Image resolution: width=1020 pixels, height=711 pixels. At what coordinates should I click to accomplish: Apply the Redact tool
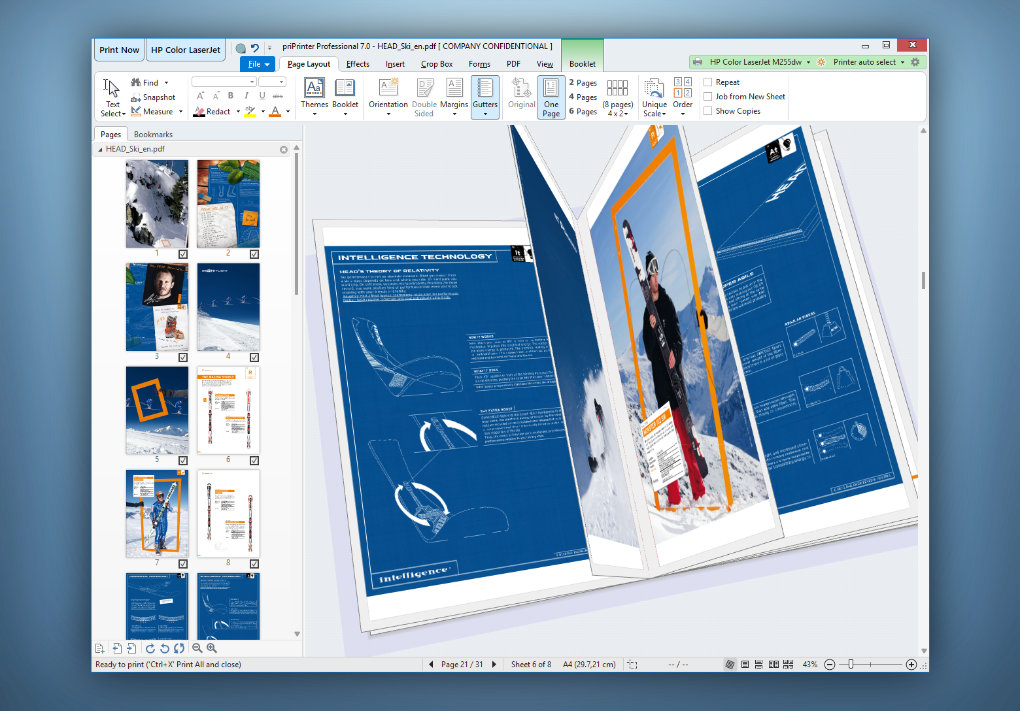click(x=212, y=111)
